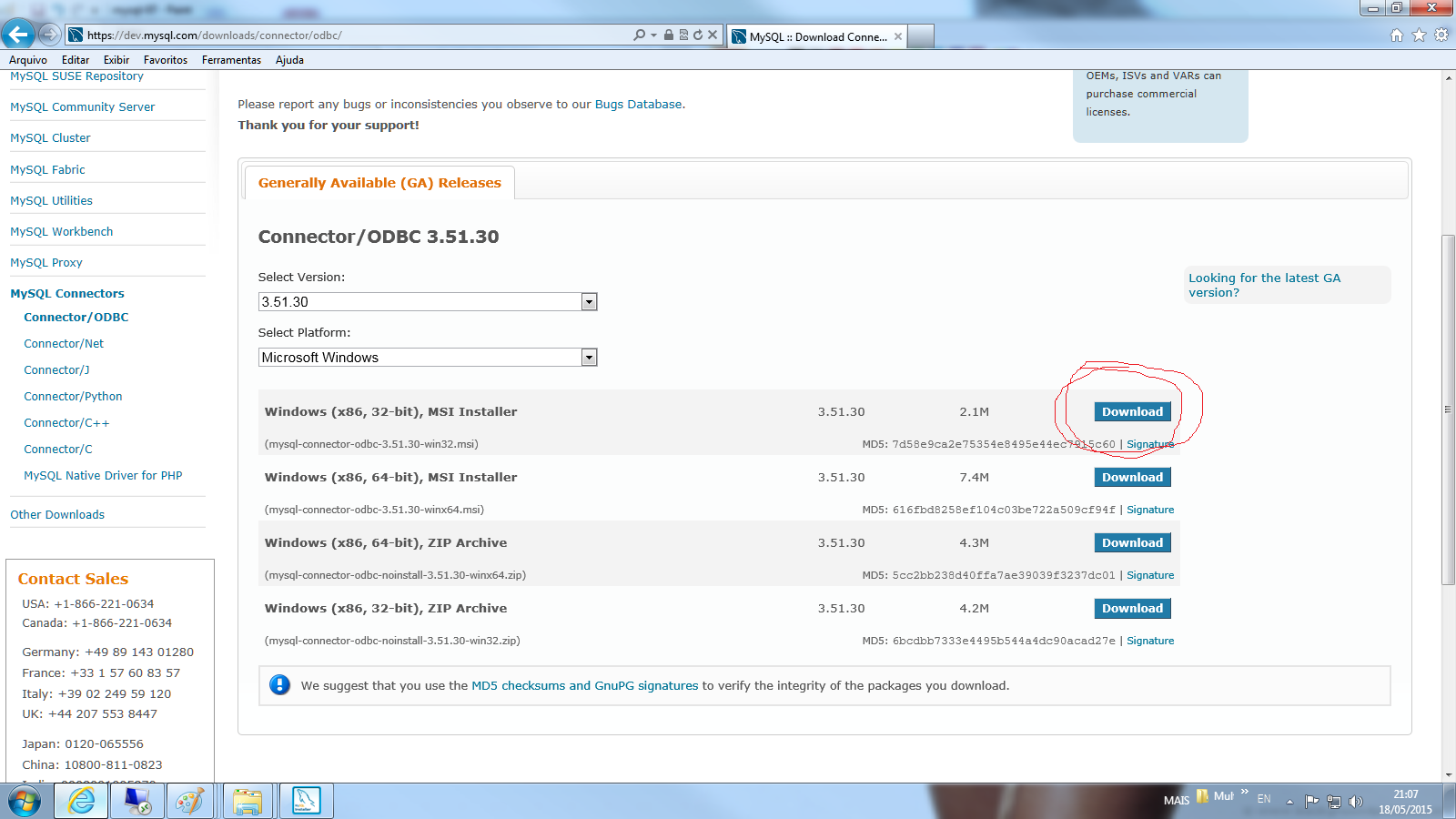Select the MySQL :: Download Connector tab
This screenshot has height=819, width=1456.
coord(817,36)
